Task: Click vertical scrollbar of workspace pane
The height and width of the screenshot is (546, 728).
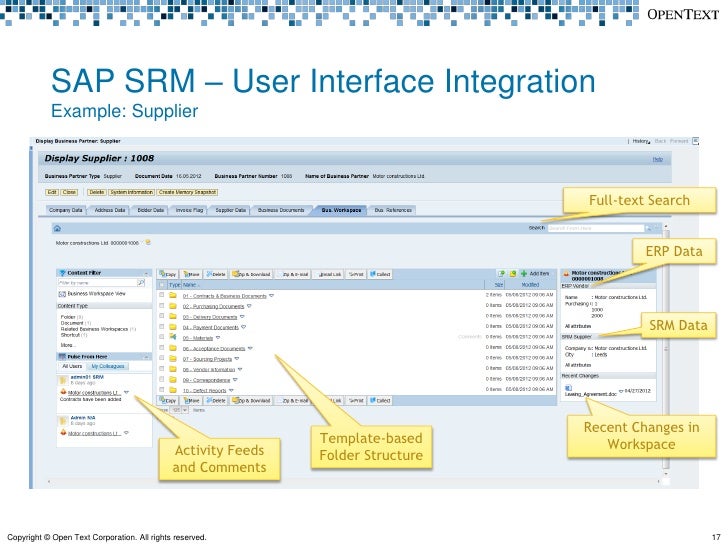Action: 666,348
